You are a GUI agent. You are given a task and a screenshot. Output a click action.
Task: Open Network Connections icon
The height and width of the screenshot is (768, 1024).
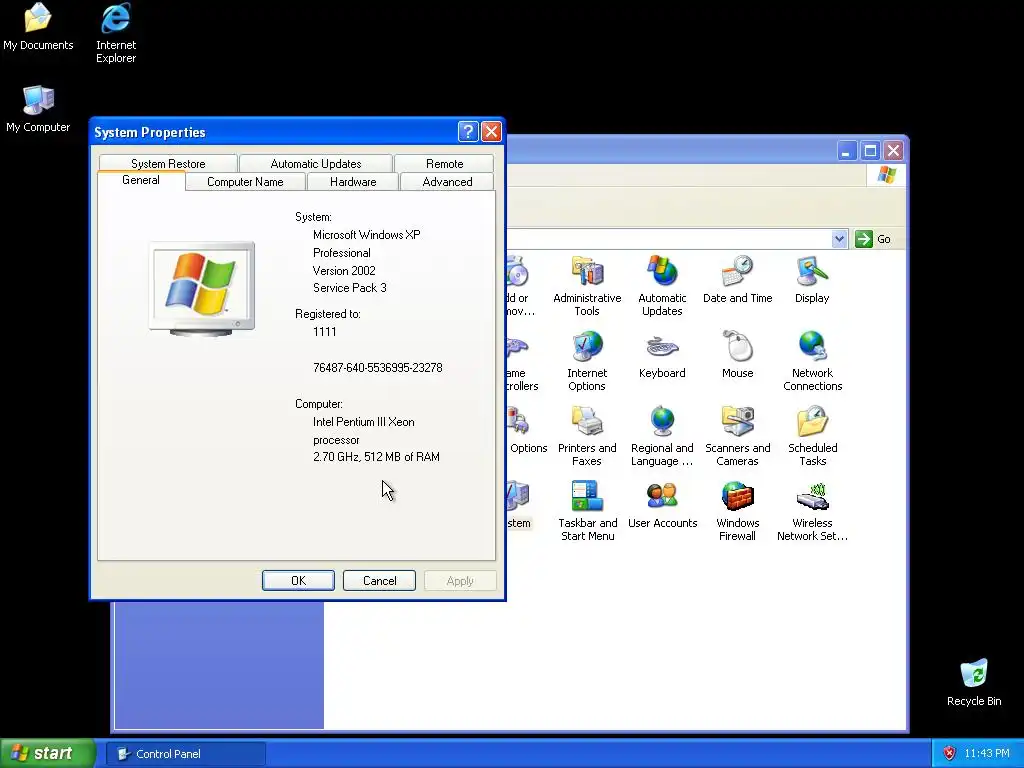click(x=812, y=361)
